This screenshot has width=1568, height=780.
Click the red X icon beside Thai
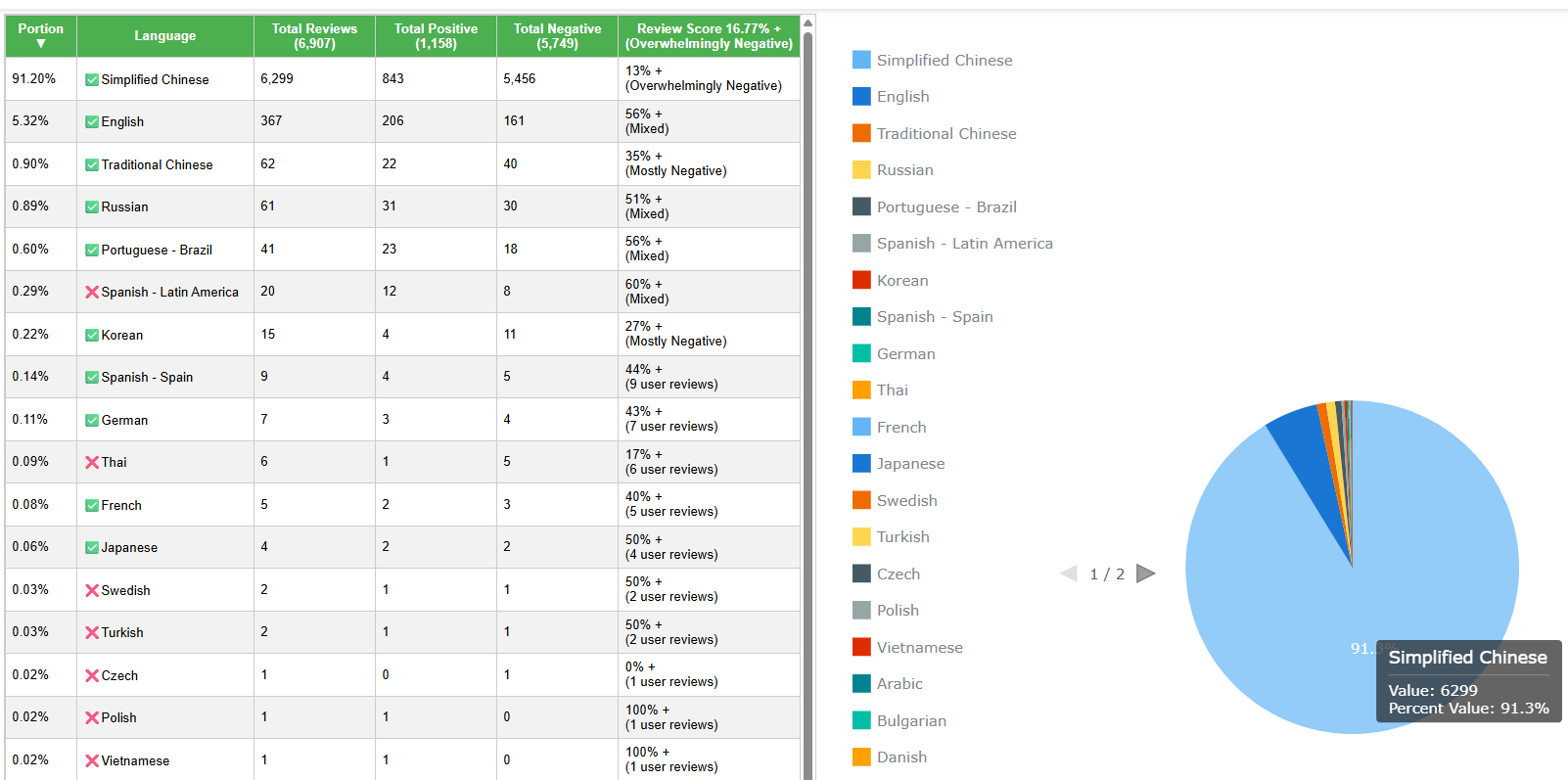[x=92, y=463]
